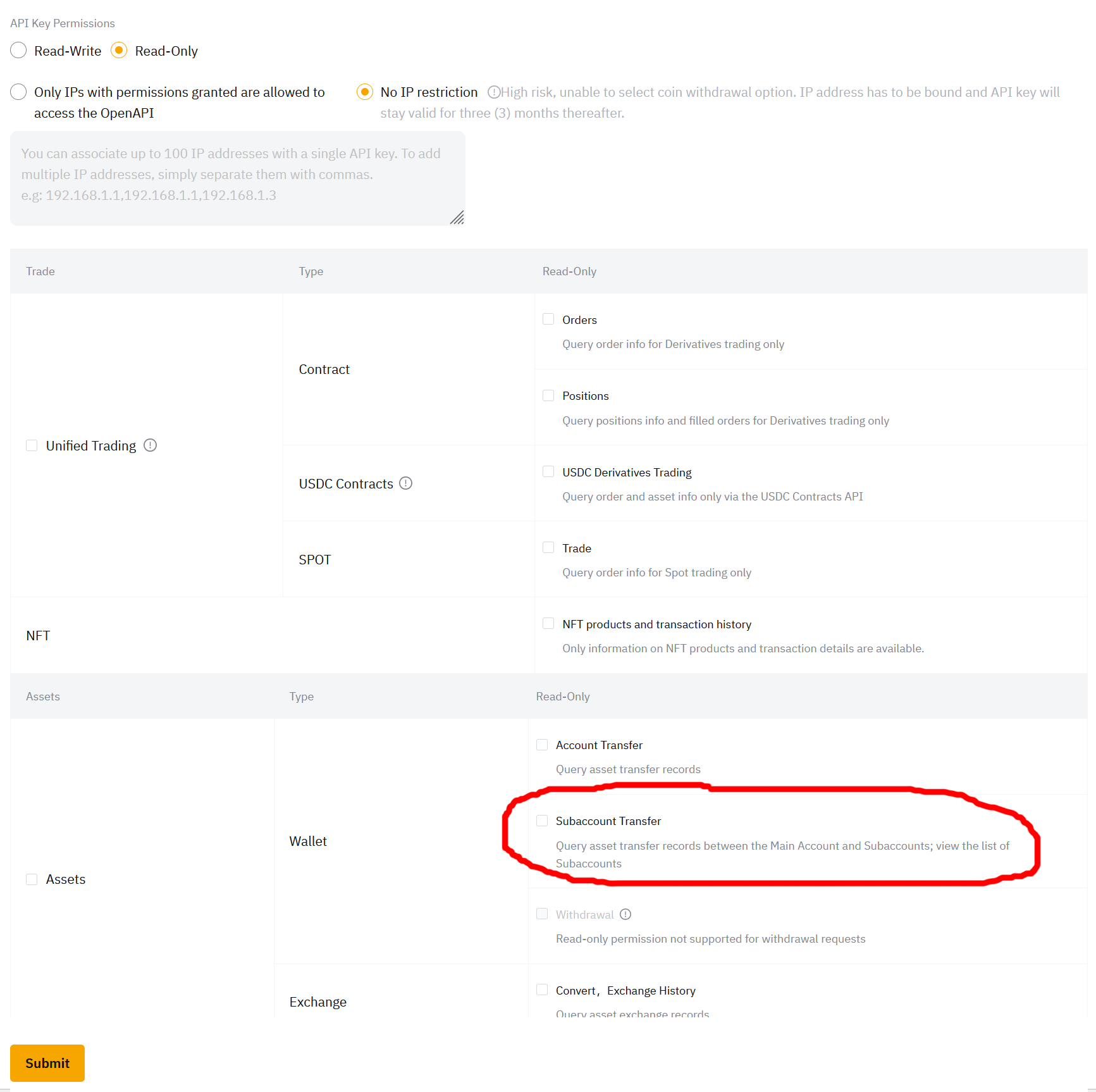Image resolution: width=1096 pixels, height=1092 pixels.
Task: Enable the Subaccount Transfer checkbox
Action: click(542, 821)
